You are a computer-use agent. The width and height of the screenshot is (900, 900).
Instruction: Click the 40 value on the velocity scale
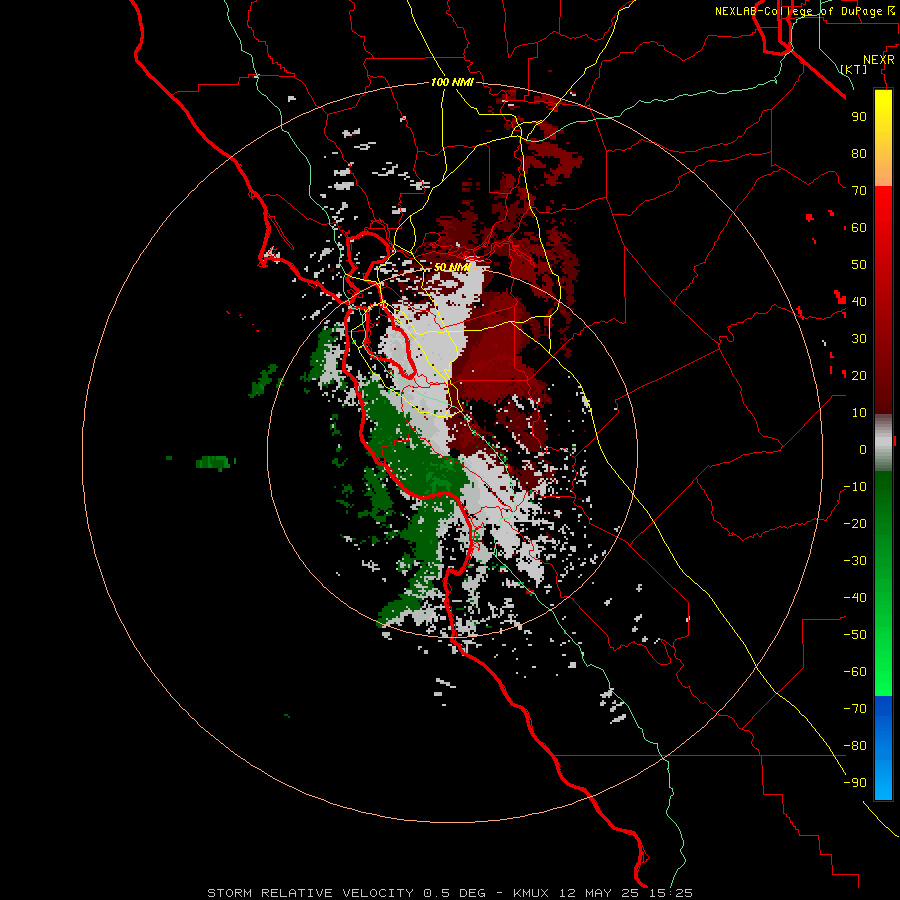[x=859, y=301]
